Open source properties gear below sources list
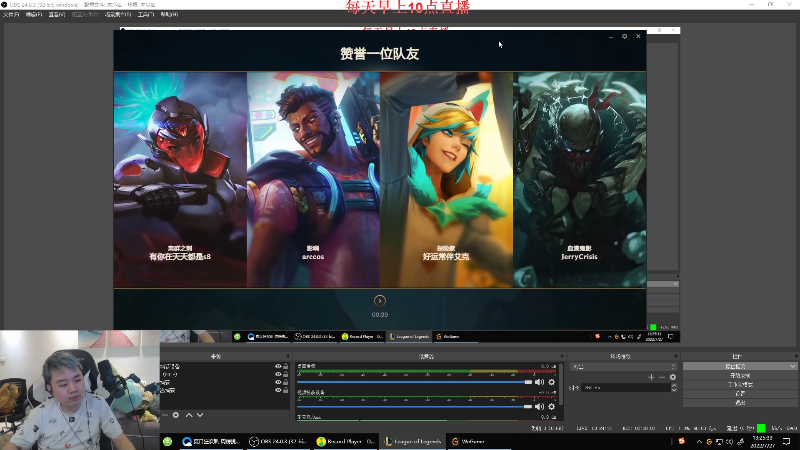This screenshot has height=450, width=800. click(176, 415)
